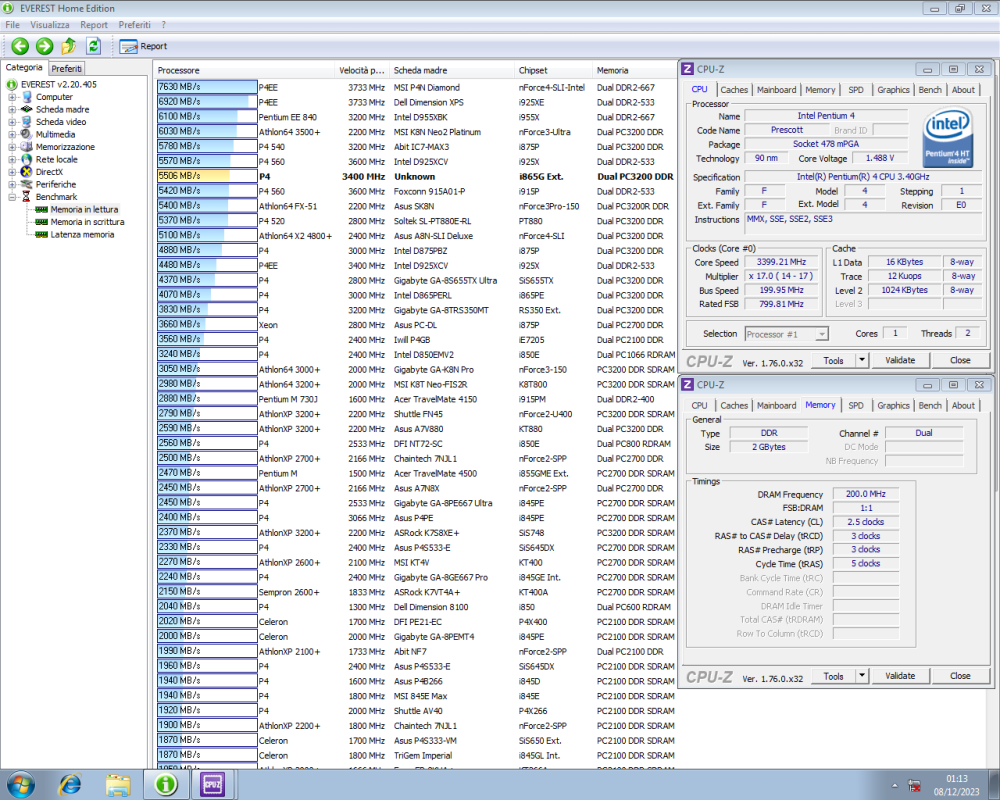Click the green EVEREST icon in the taskbar
1000x800 pixels.
(x=165, y=785)
